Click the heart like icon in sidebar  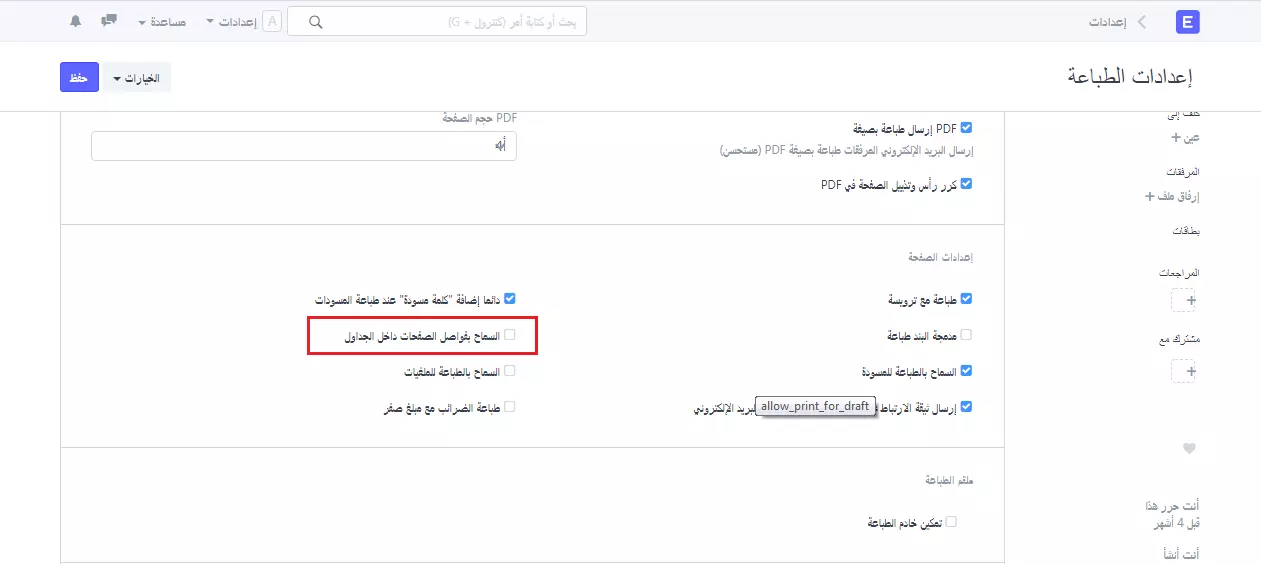[x=1189, y=449]
